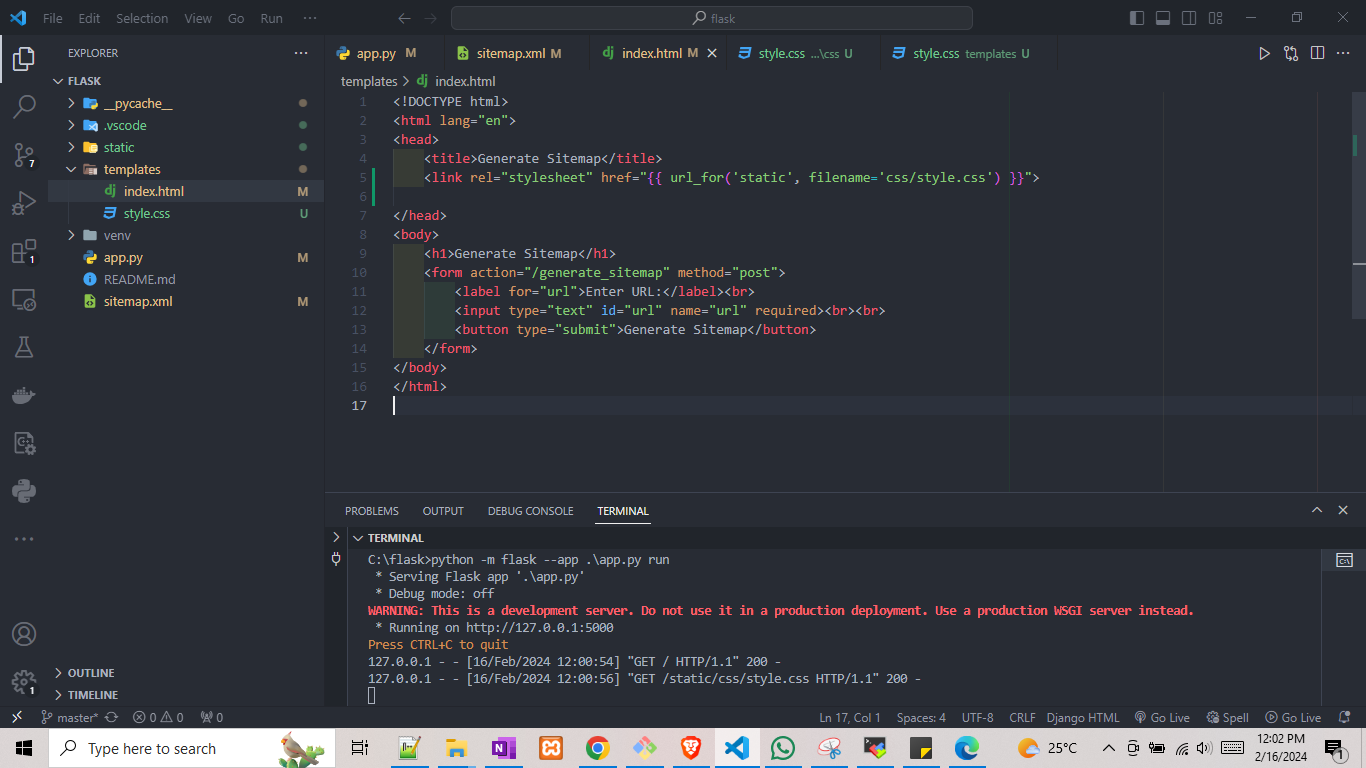Open notifications bell in status bar

(x=1343, y=717)
